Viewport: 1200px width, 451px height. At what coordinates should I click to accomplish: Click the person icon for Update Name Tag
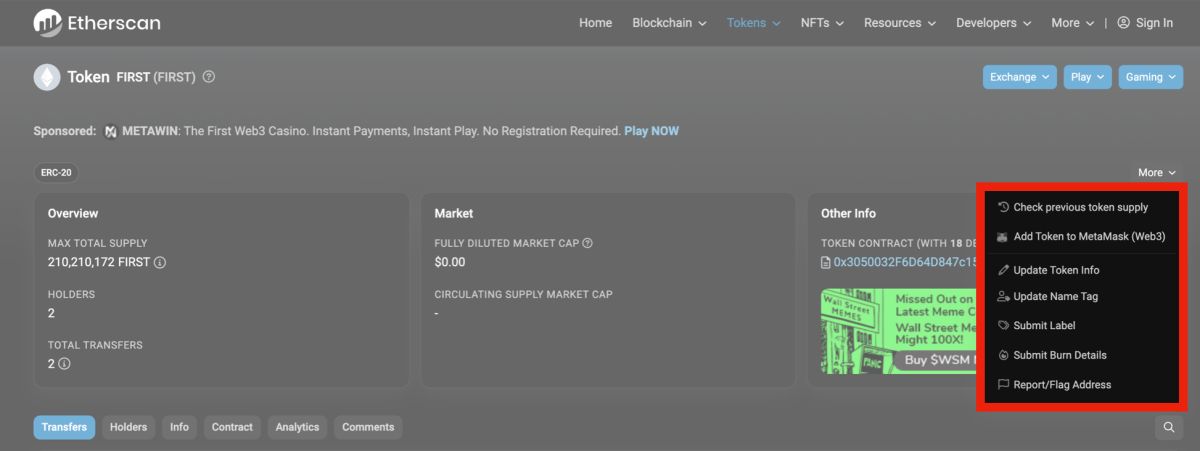click(x=1004, y=296)
